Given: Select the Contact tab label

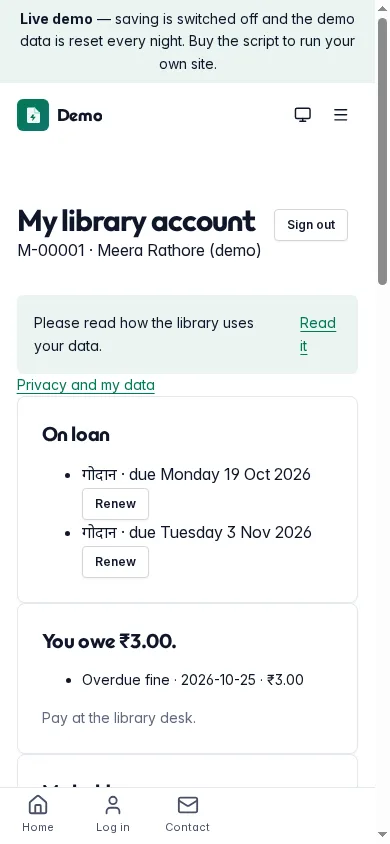Looking at the screenshot, I should [x=188, y=827].
